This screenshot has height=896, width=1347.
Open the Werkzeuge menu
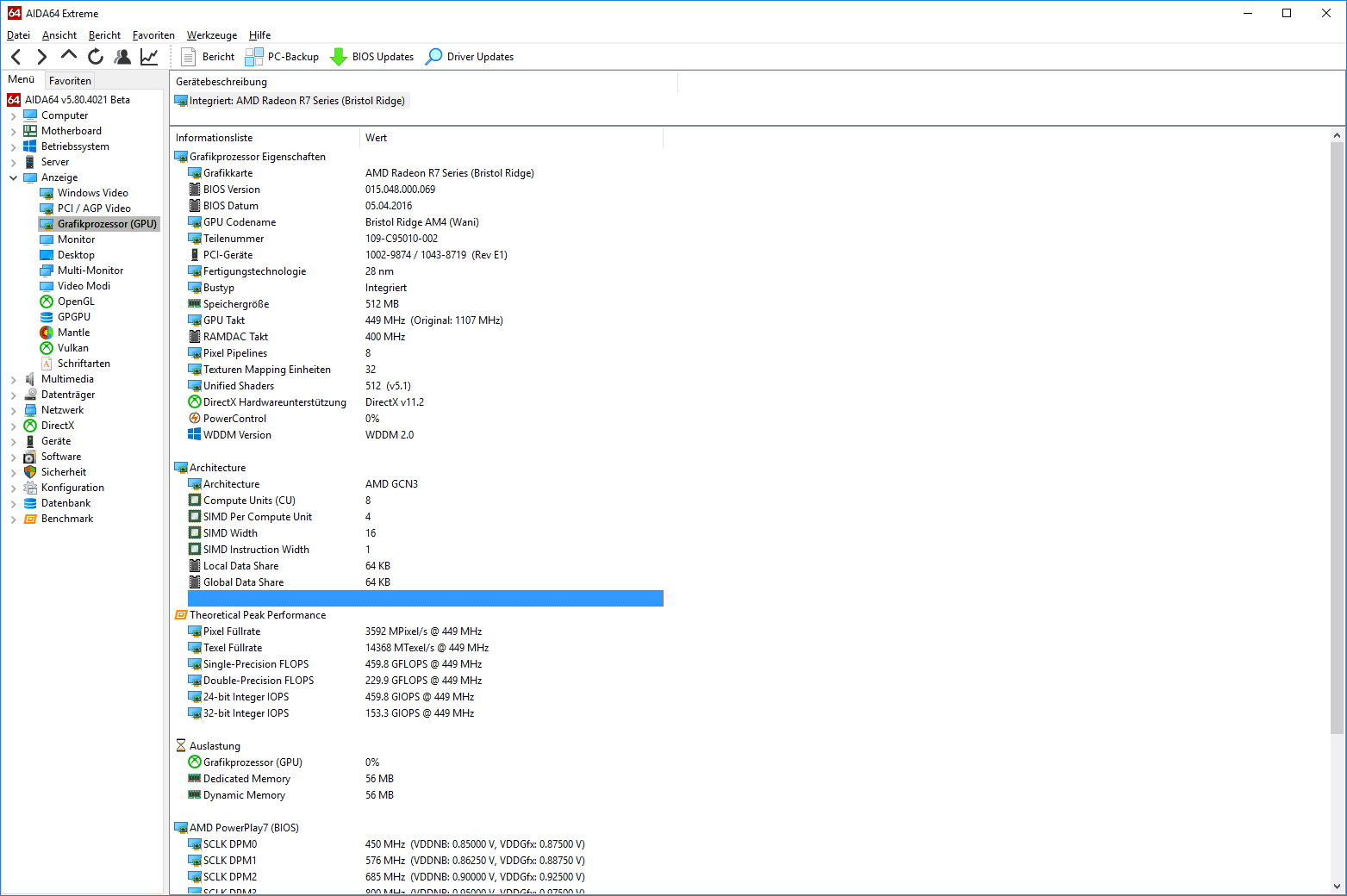click(212, 35)
